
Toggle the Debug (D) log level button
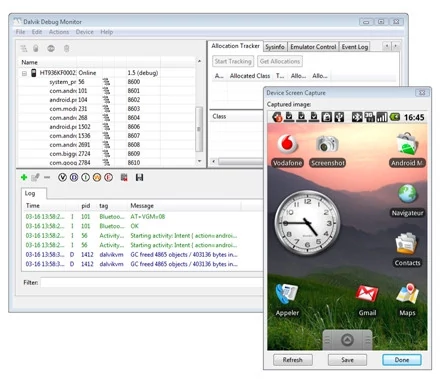tap(74, 177)
